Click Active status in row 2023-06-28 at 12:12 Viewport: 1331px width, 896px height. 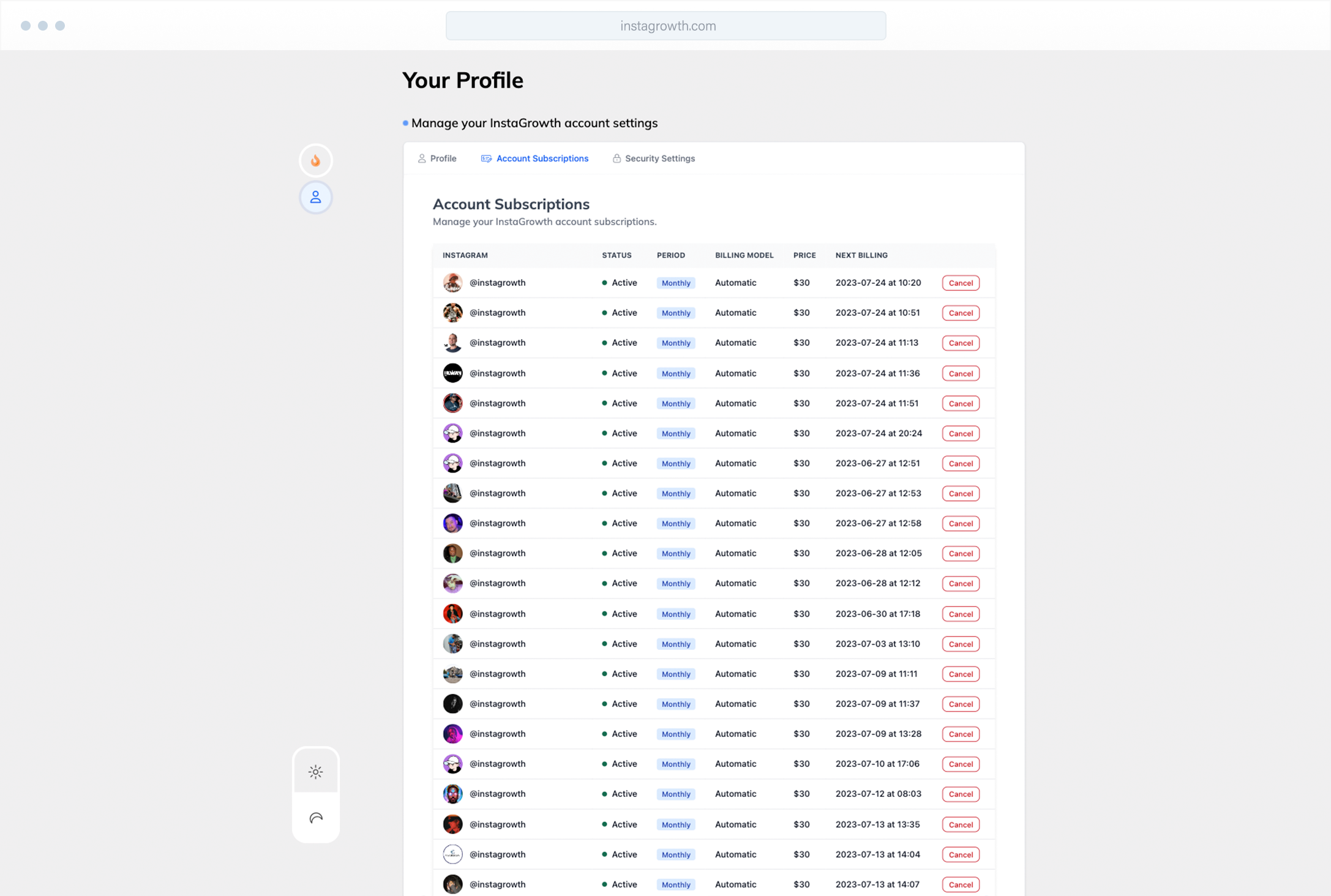point(620,583)
